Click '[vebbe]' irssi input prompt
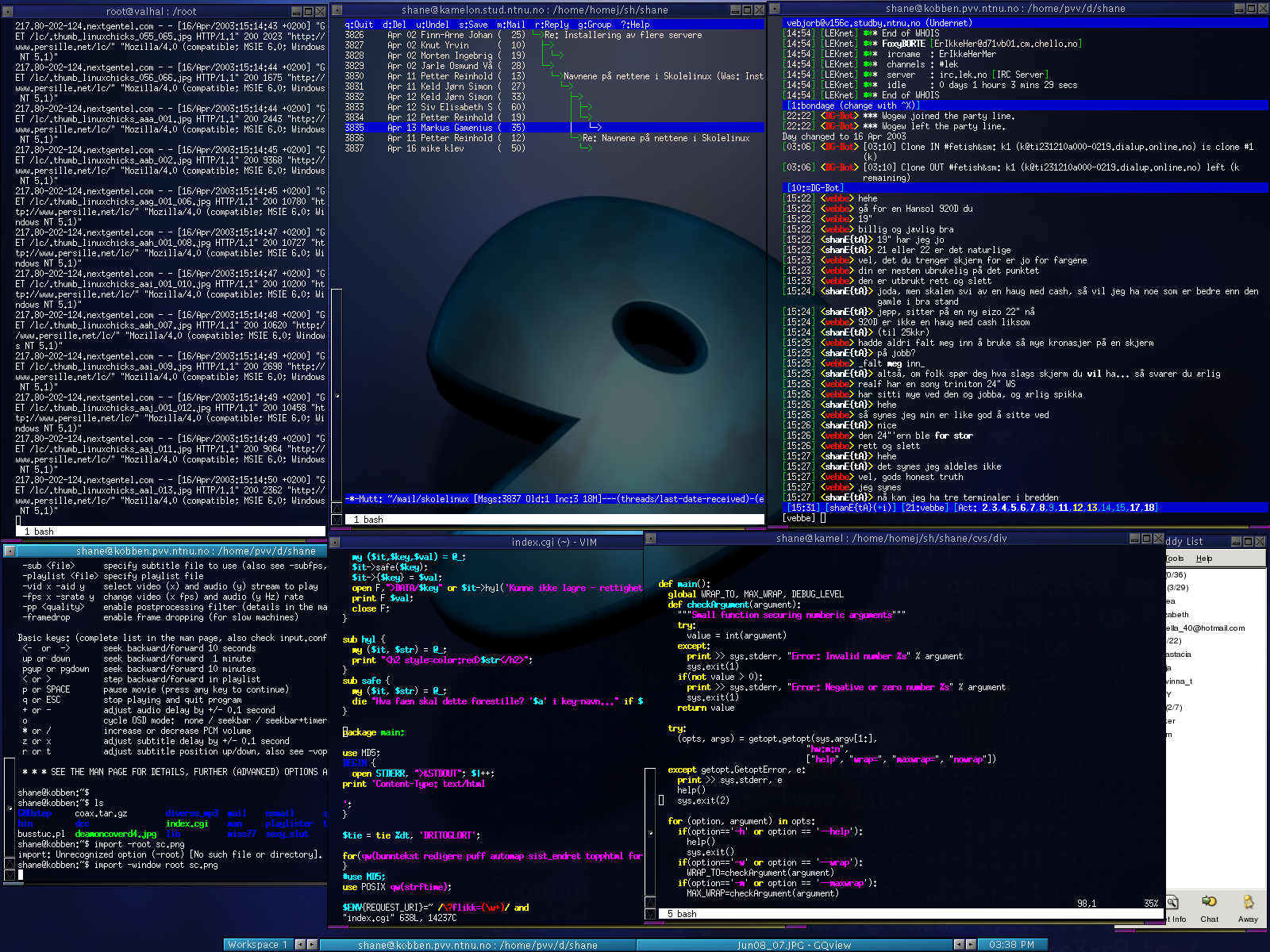 coord(799,518)
